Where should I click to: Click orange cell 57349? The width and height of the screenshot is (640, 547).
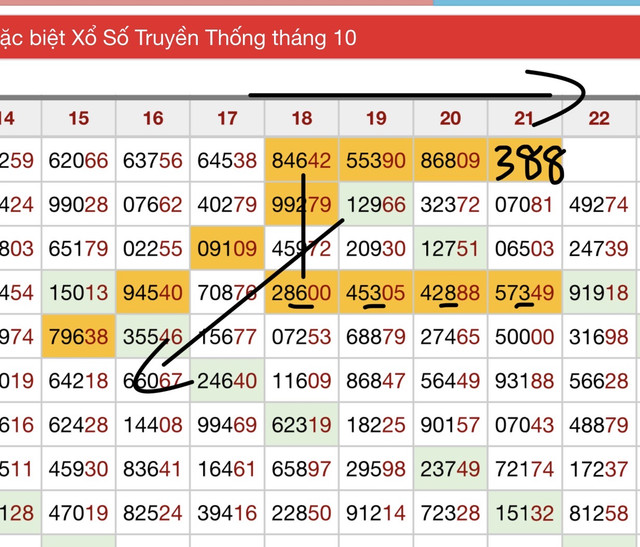pos(524,292)
